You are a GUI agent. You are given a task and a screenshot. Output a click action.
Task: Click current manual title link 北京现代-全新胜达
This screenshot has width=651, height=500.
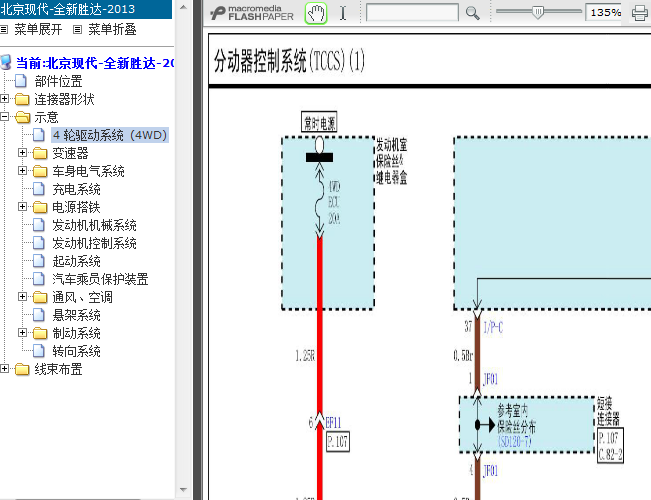click(95, 63)
